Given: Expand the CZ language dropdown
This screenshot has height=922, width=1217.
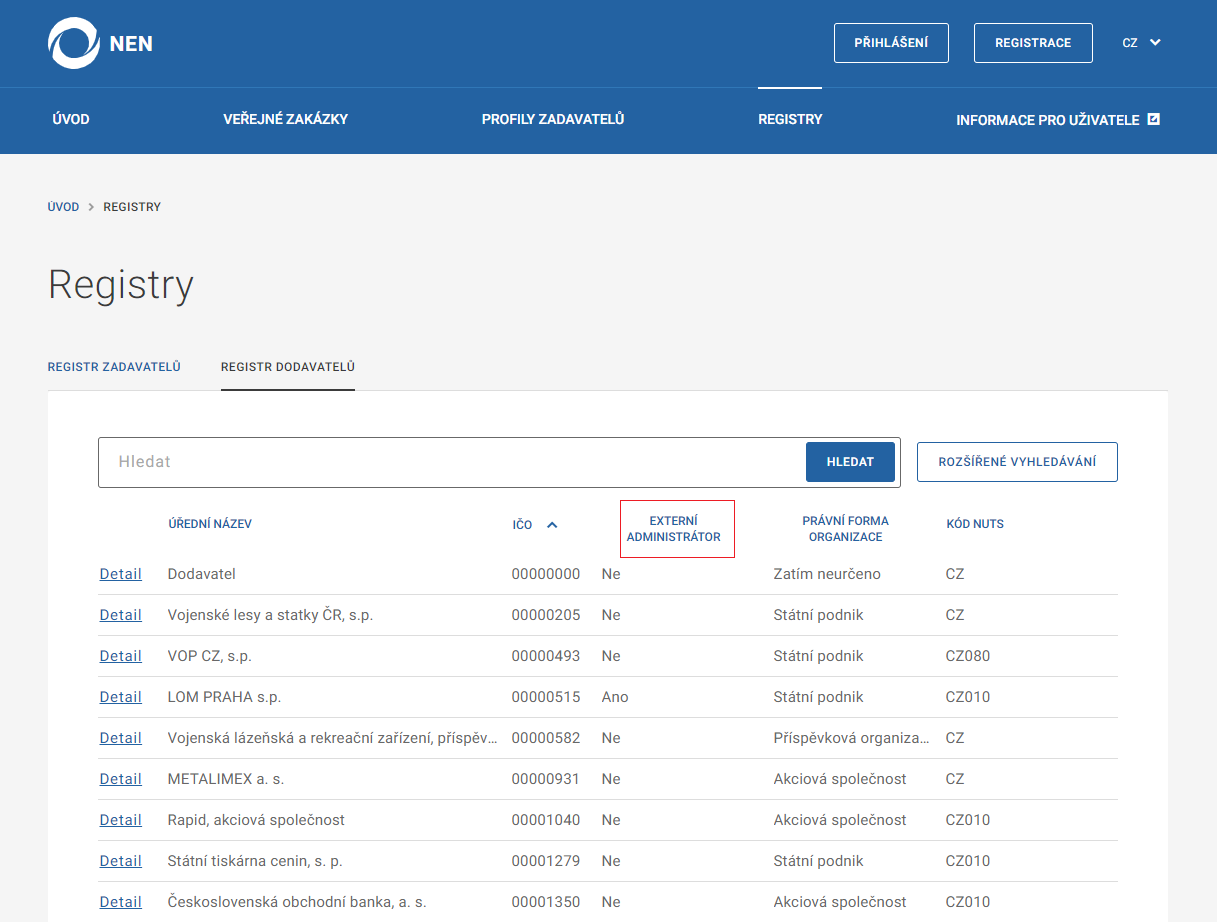Looking at the screenshot, I should (x=1141, y=43).
